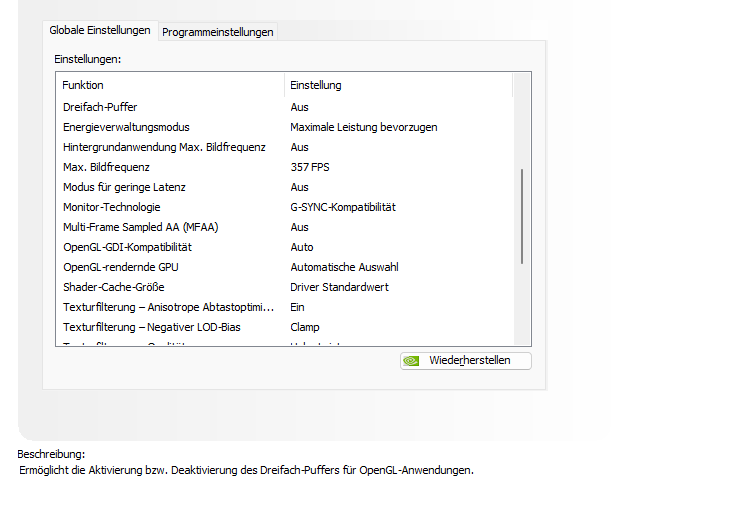Open the Automatische Auswahl value
The height and width of the screenshot is (517, 750).
point(344,267)
